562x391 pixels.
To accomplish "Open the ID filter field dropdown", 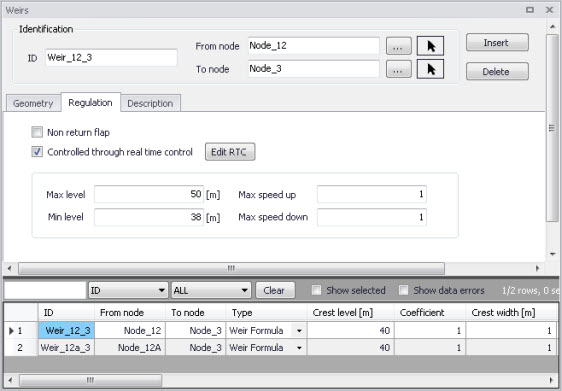I will pyautogui.click(x=128, y=290).
